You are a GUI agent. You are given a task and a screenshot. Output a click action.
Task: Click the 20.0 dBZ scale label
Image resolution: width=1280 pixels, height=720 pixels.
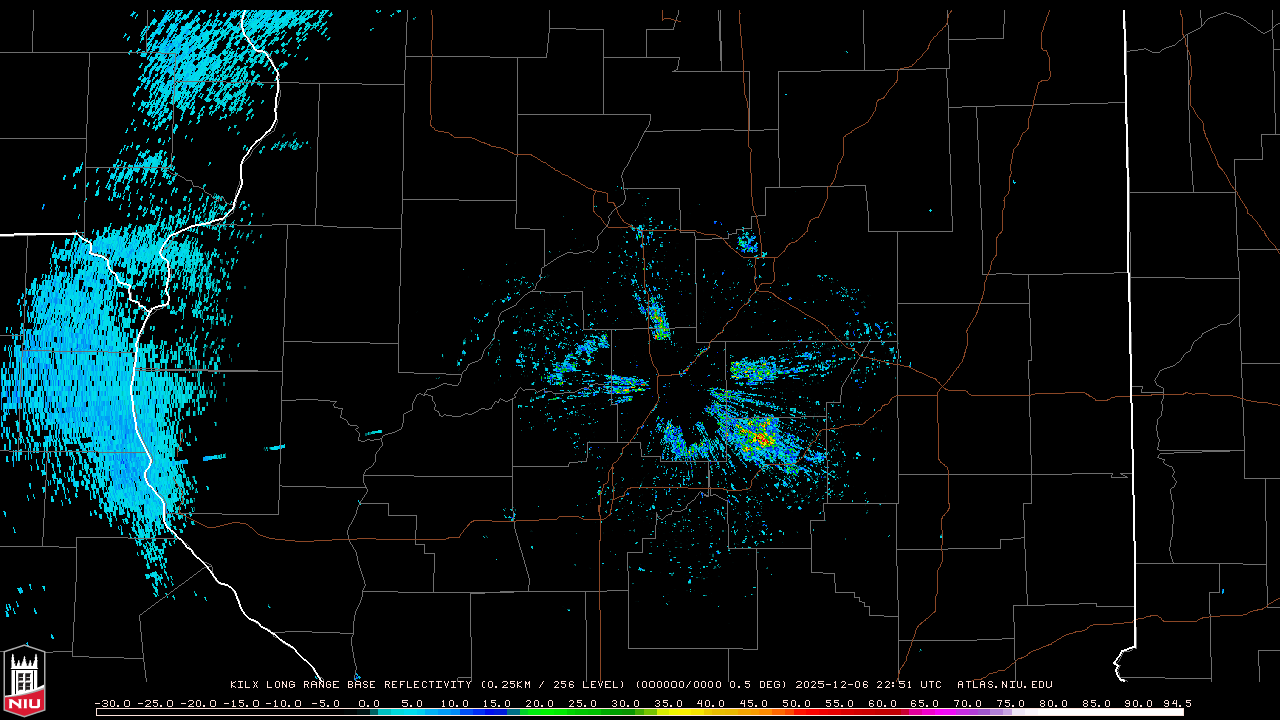[540, 703]
